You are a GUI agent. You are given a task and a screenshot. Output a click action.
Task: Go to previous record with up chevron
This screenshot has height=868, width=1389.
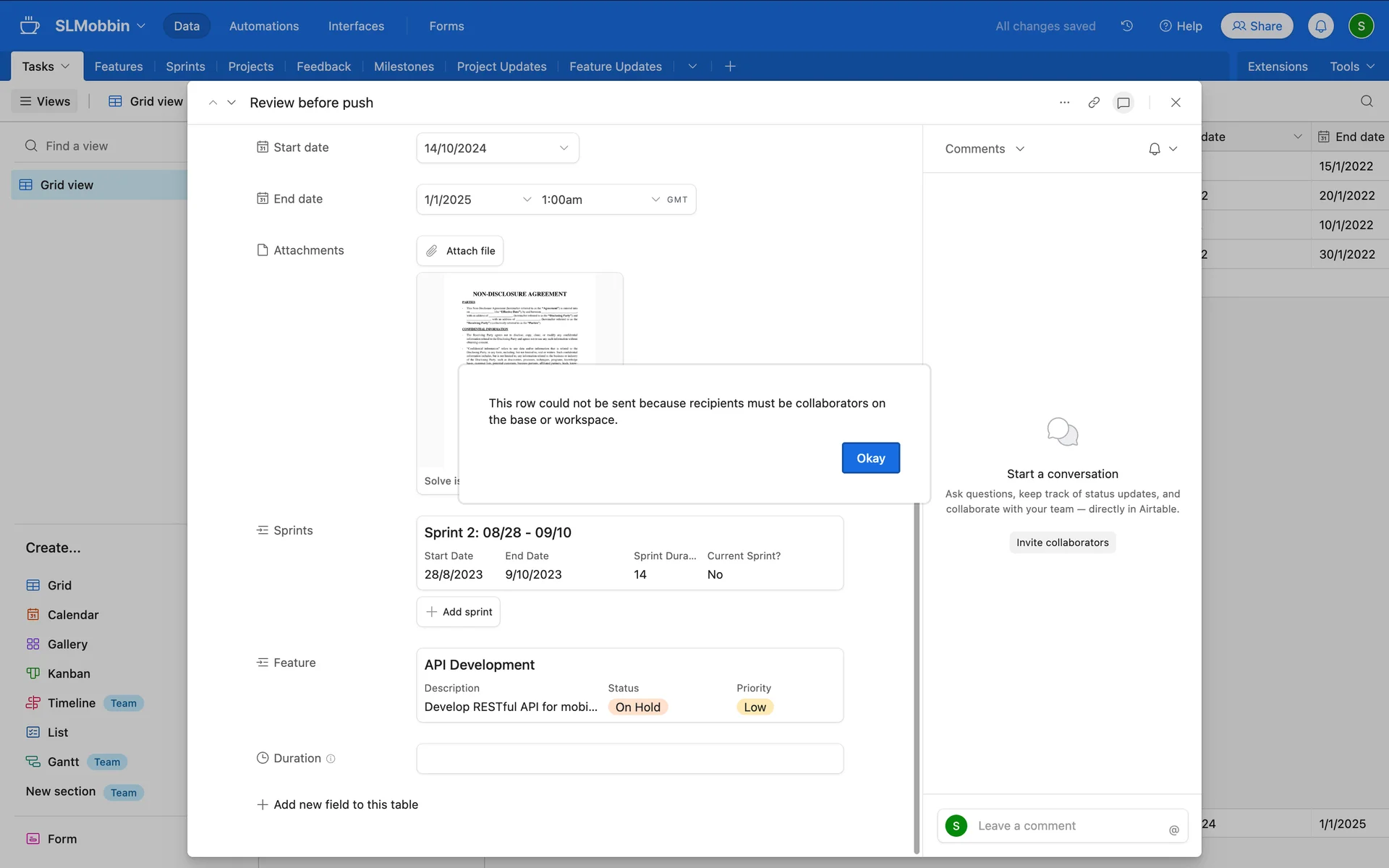point(213,103)
